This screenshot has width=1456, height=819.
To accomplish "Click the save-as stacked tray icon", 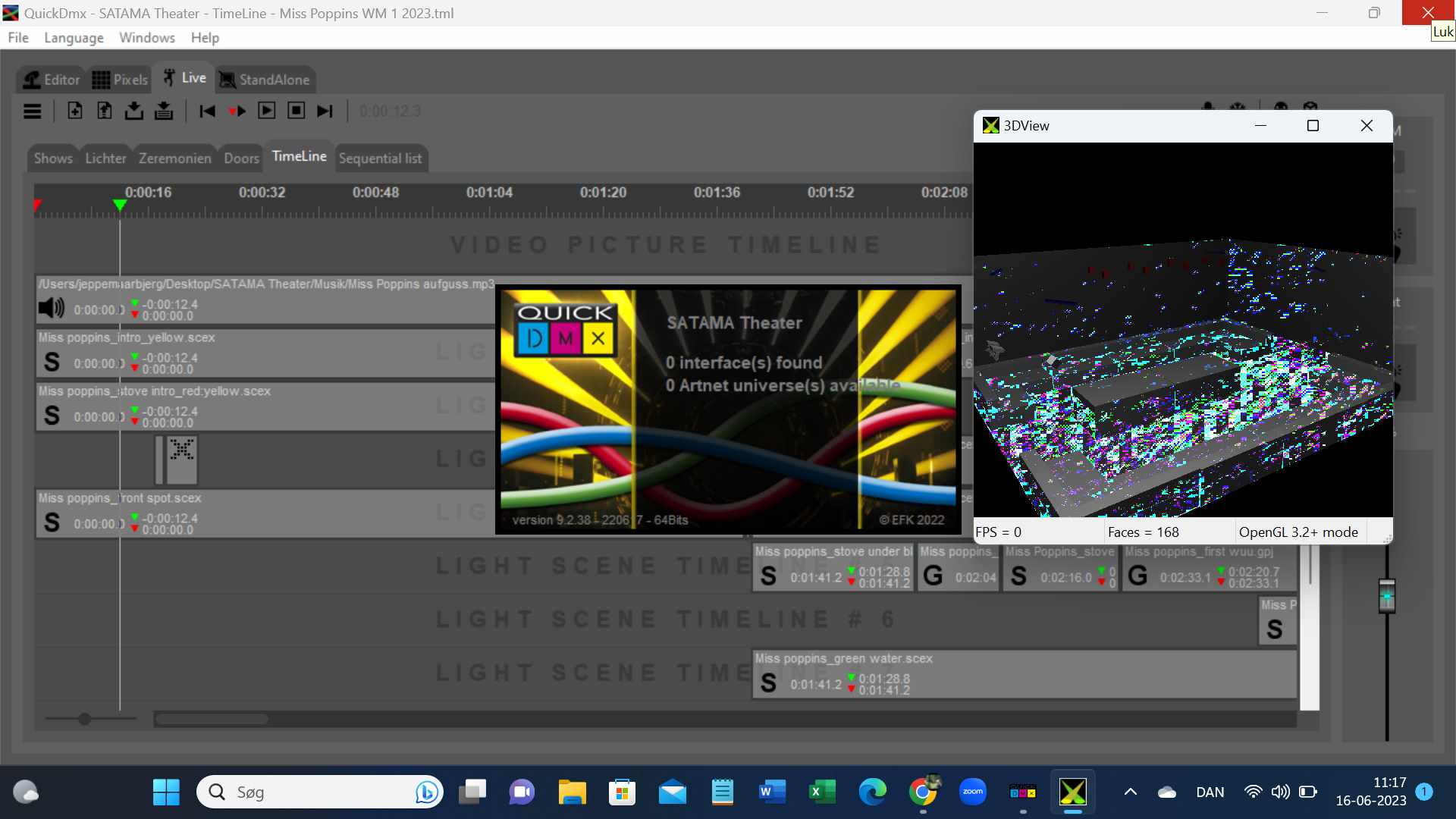I will point(164,111).
